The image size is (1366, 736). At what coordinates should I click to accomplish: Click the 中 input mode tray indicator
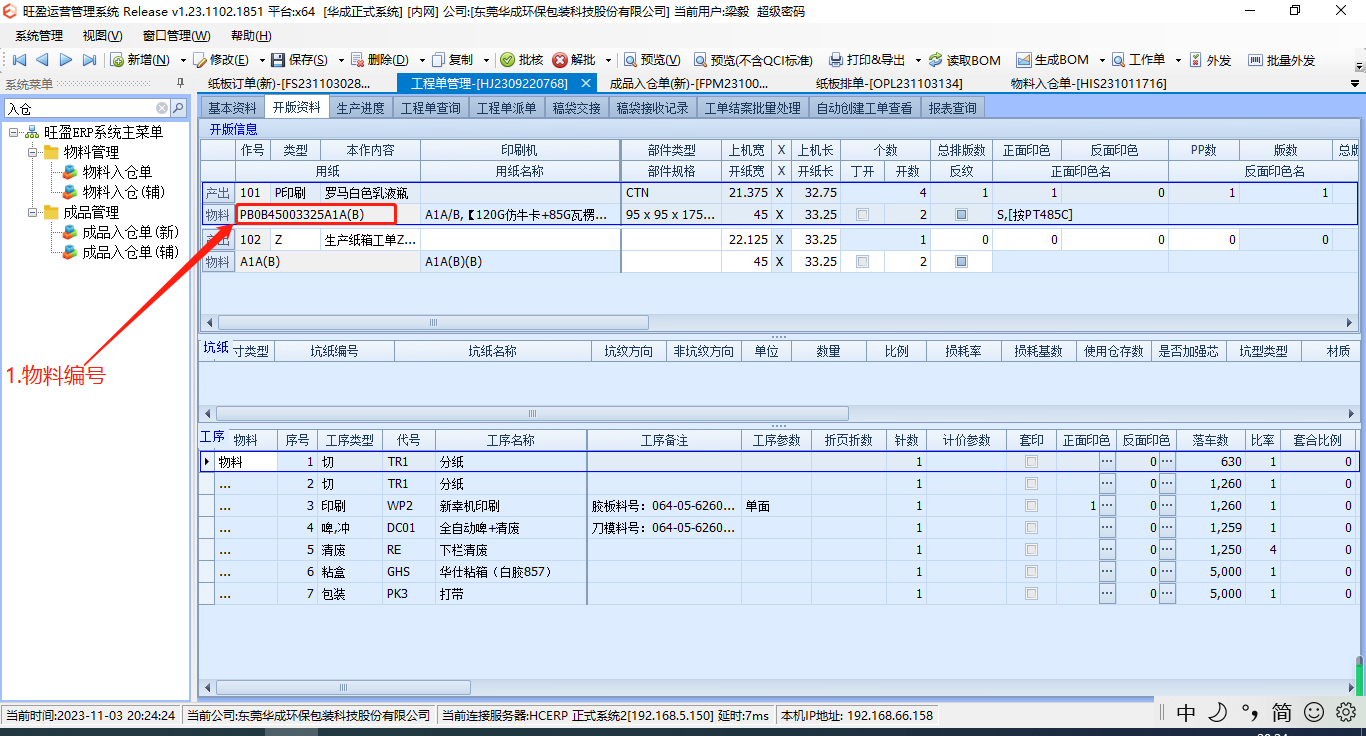(1186, 712)
